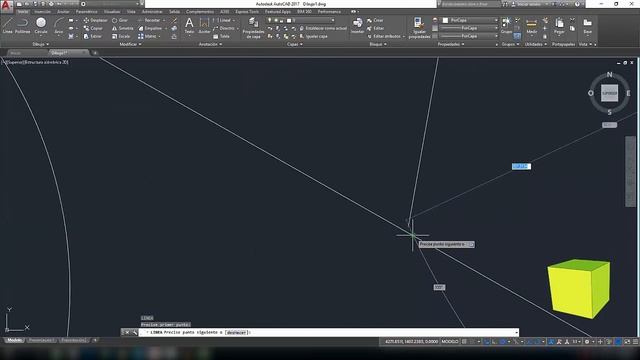Screen dimensions: 640x360
Task: Click the Grupo tool
Action: coord(506,25)
